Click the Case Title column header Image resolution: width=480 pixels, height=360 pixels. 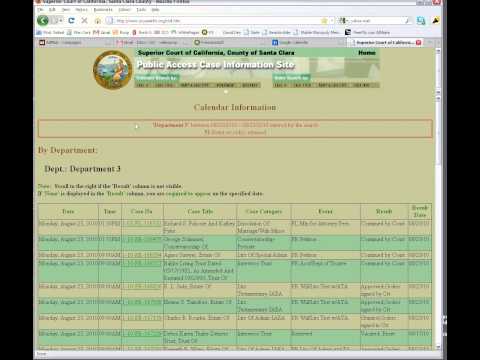click(200, 211)
